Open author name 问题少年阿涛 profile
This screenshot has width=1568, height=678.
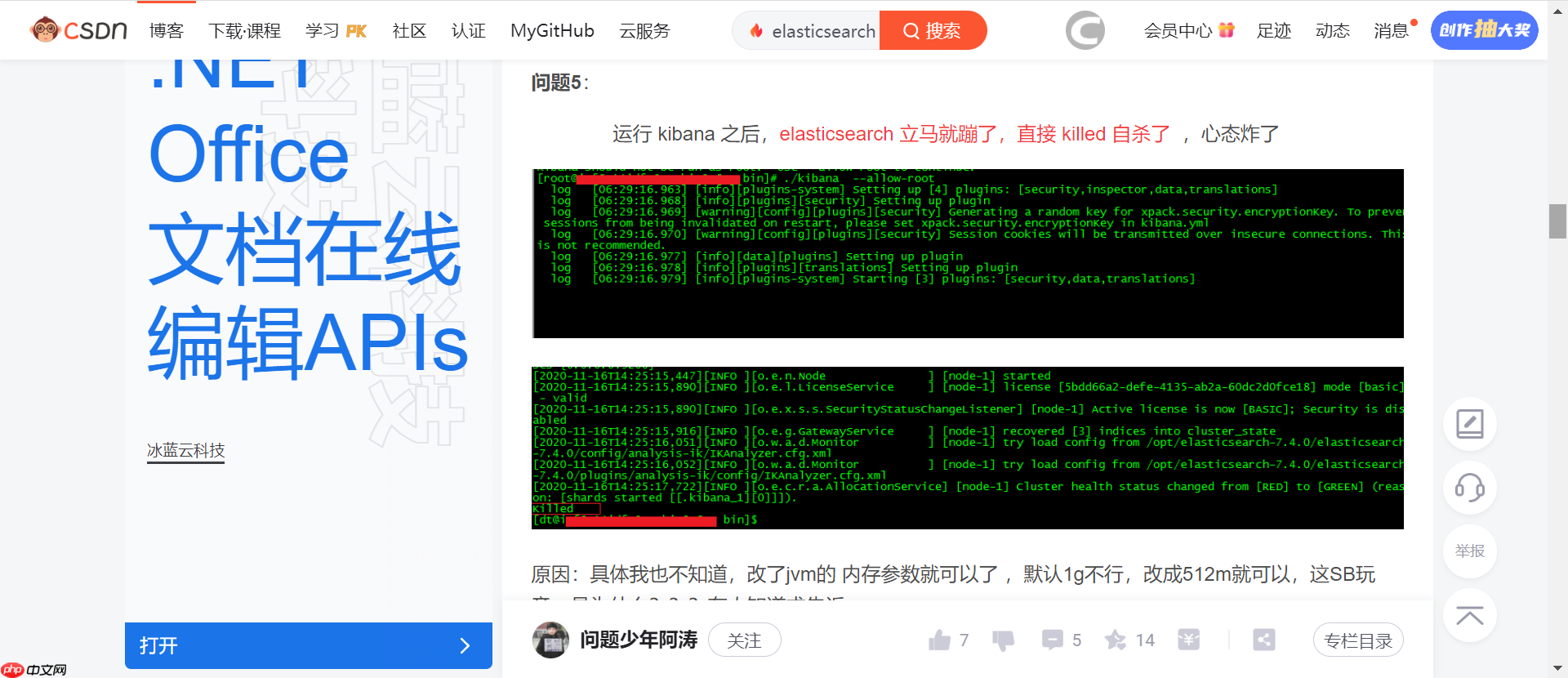coord(639,640)
